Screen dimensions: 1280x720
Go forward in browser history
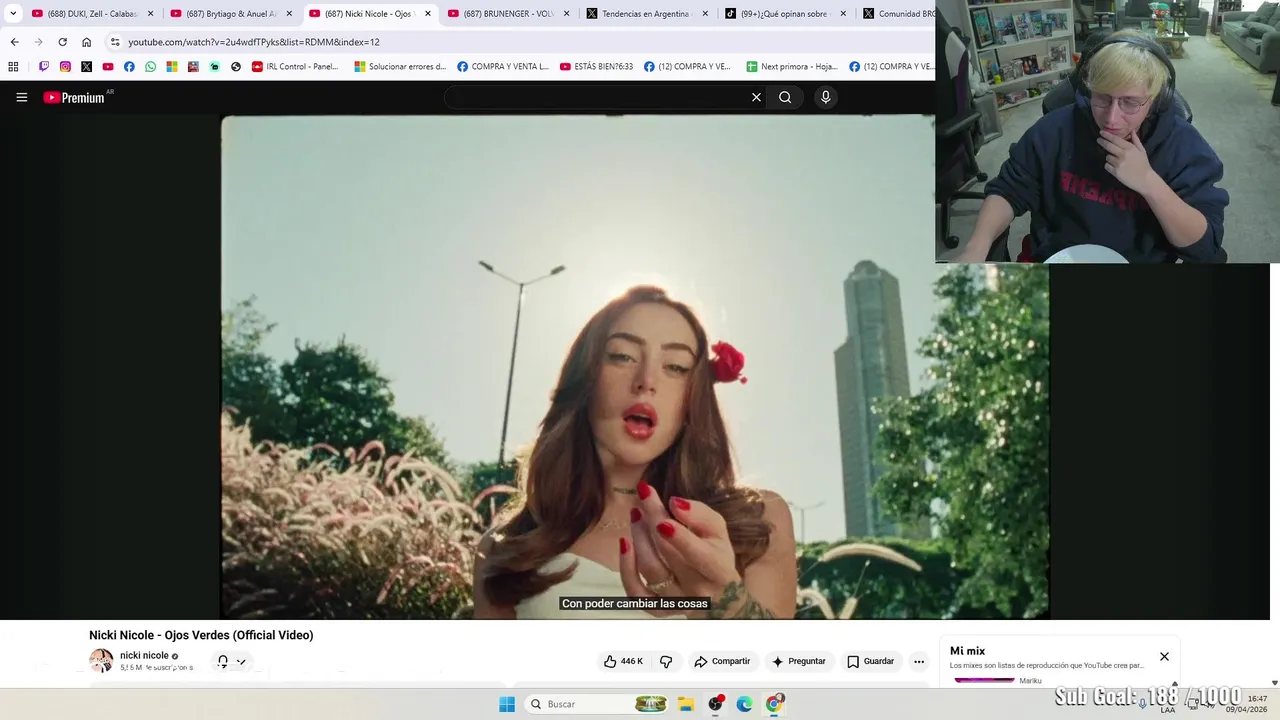click(x=38, y=42)
